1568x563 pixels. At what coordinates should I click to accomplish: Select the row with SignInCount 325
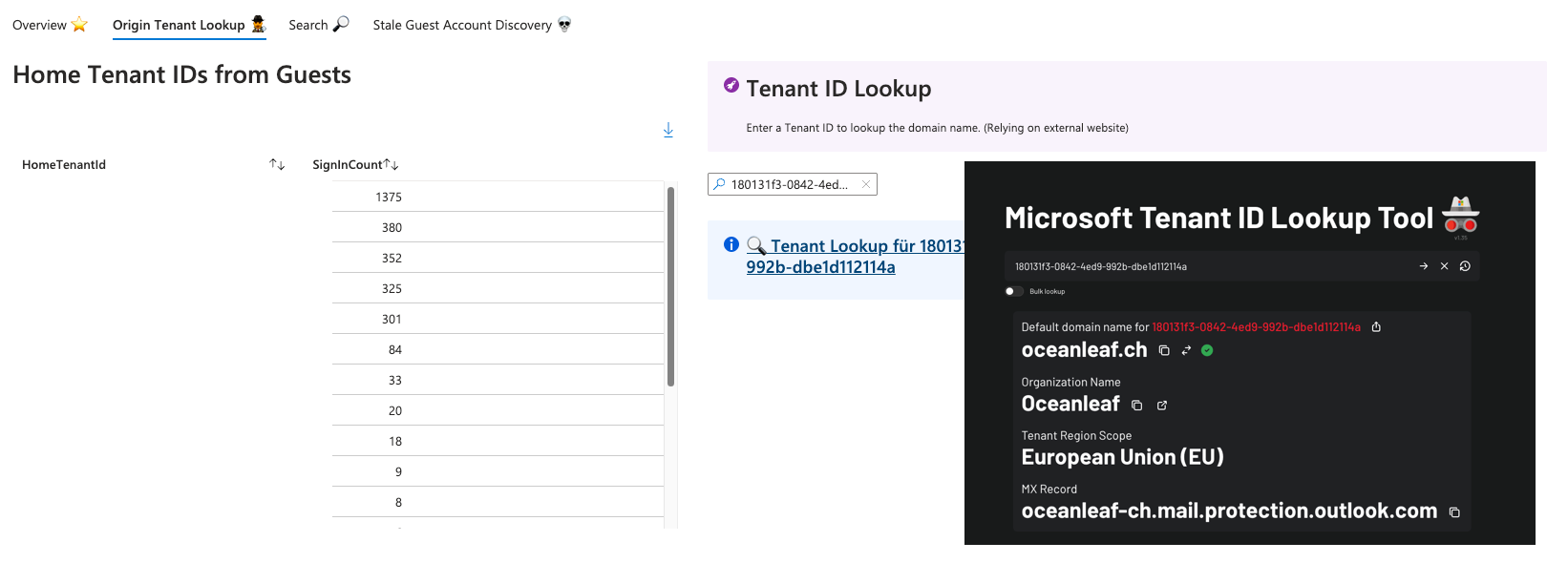[498, 288]
